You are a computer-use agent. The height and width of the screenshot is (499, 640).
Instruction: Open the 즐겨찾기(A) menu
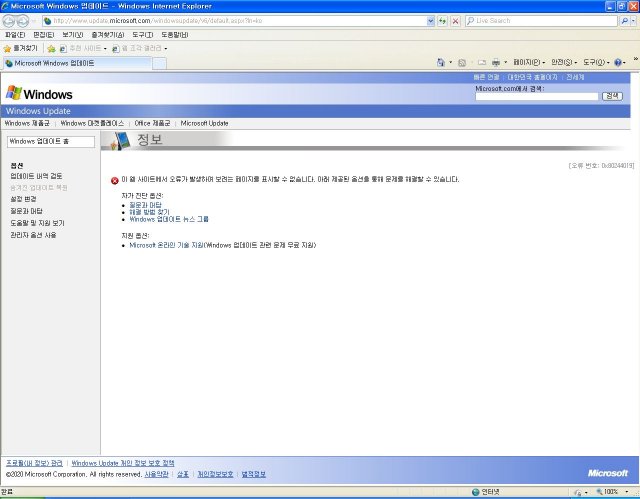click(x=108, y=35)
